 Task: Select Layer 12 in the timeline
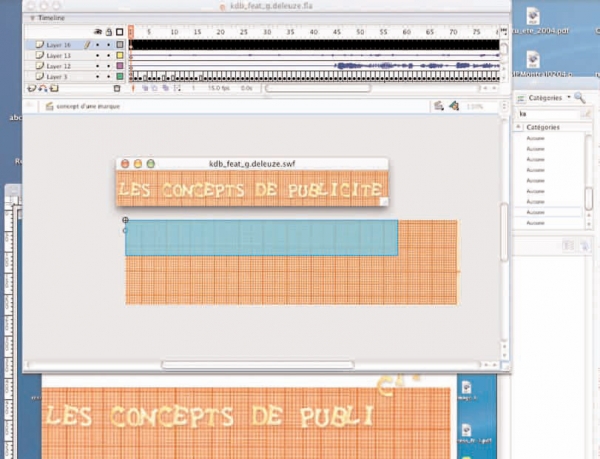click(59, 66)
